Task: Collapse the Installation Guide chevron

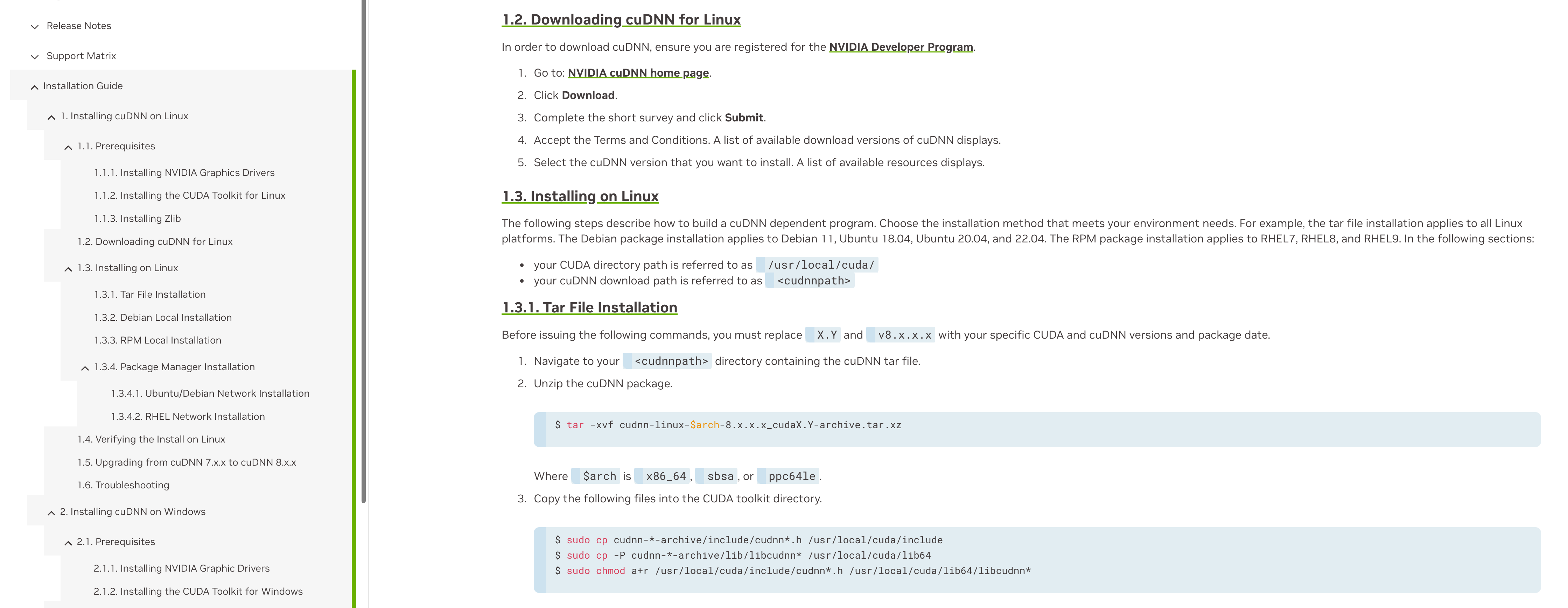Action: [x=35, y=87]
